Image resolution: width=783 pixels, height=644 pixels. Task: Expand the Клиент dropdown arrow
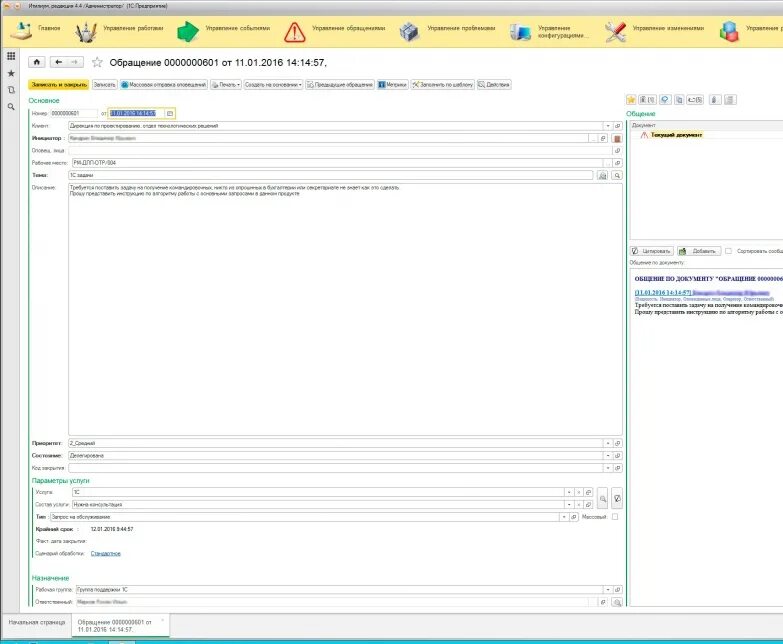click(x=608, y=126)
